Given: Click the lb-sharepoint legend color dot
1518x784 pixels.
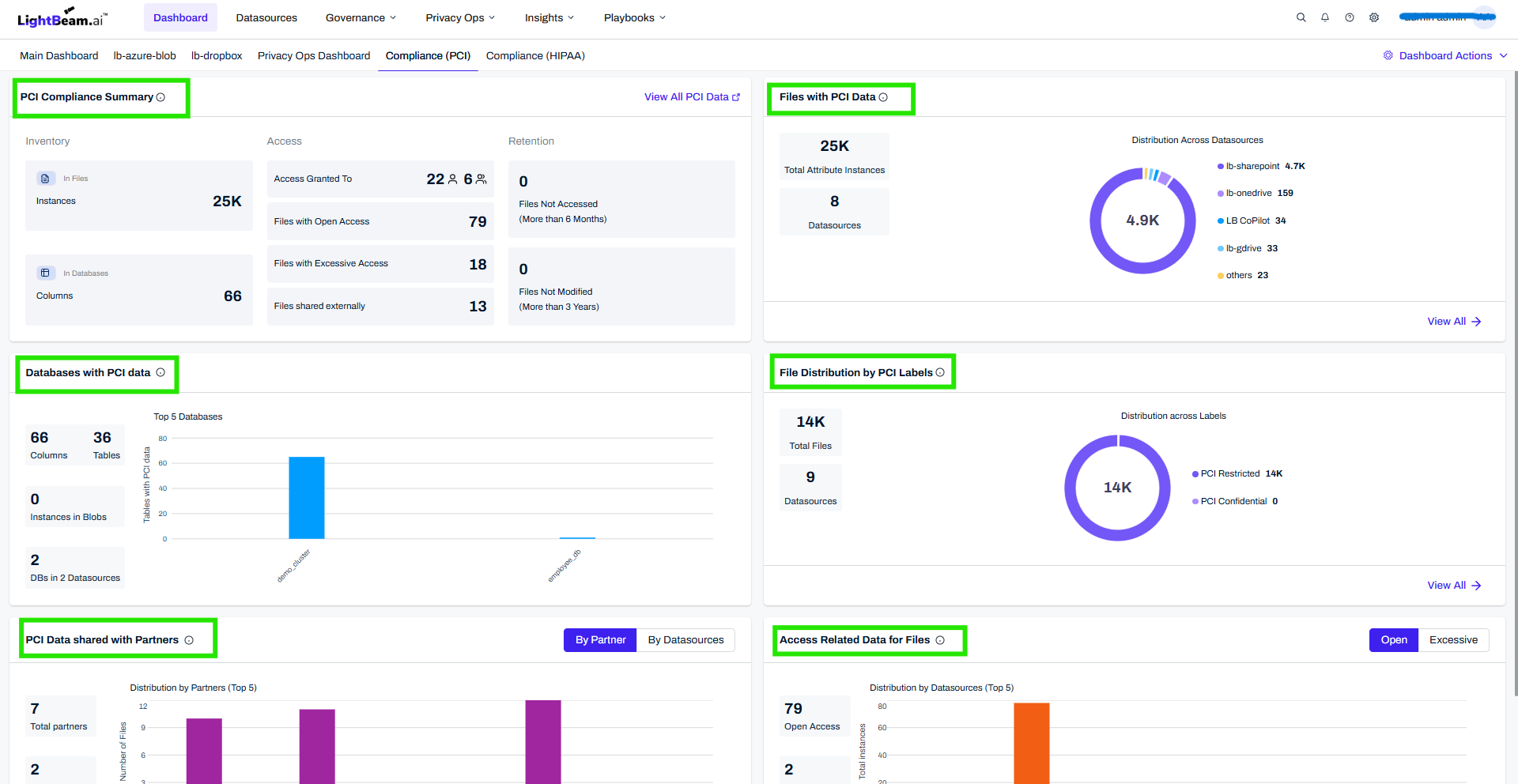Looking at the screenshot, I should click(x=1220, y=167).
